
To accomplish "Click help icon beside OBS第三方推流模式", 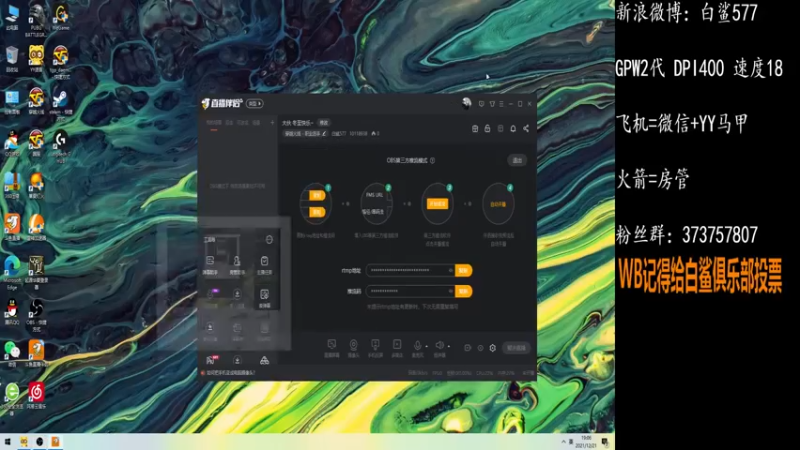I will click(432, 160).
